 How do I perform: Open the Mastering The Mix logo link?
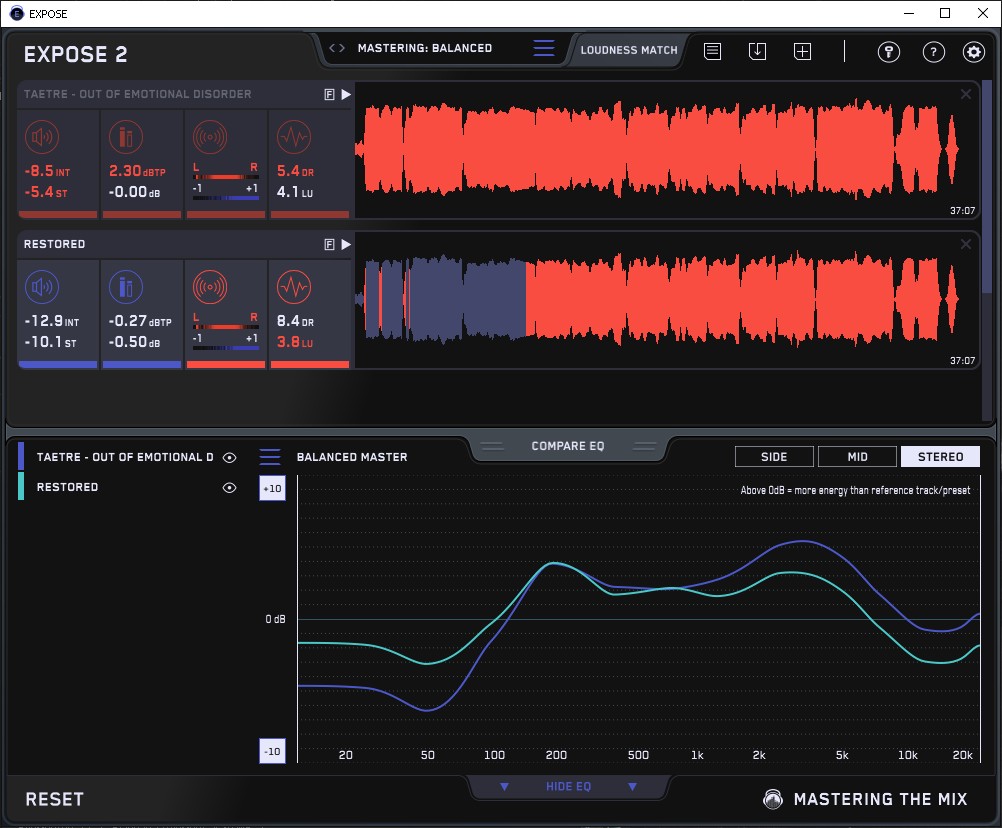pos(865,799)
